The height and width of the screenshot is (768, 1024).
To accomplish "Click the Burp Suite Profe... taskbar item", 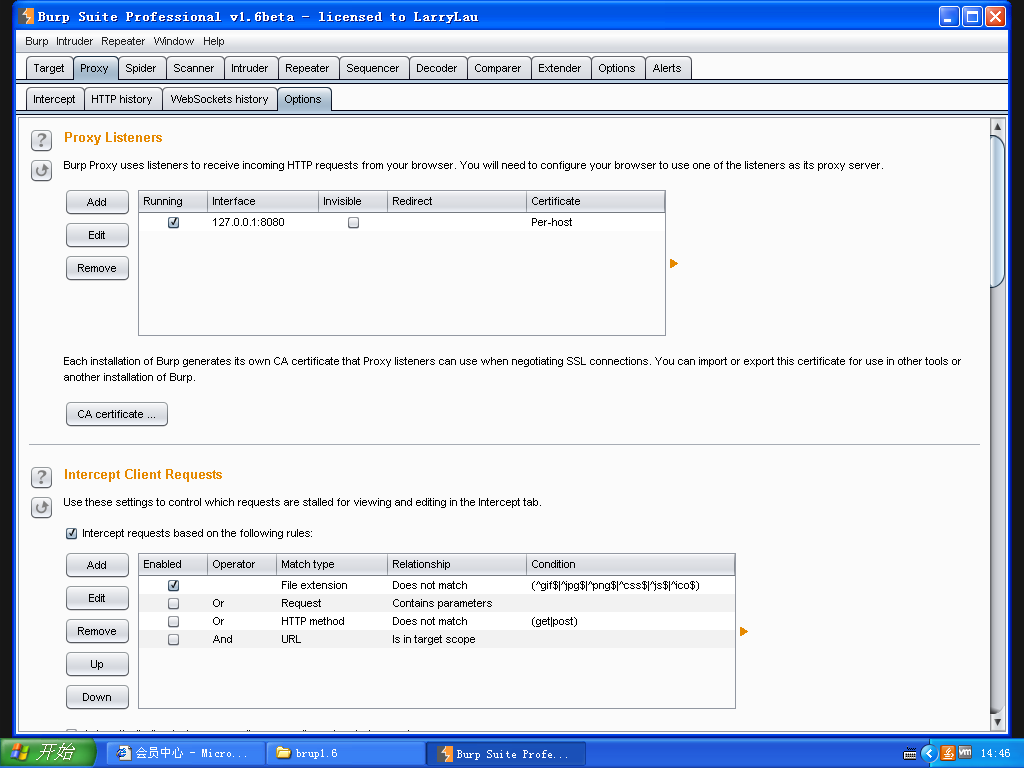I will click(506, 754).
